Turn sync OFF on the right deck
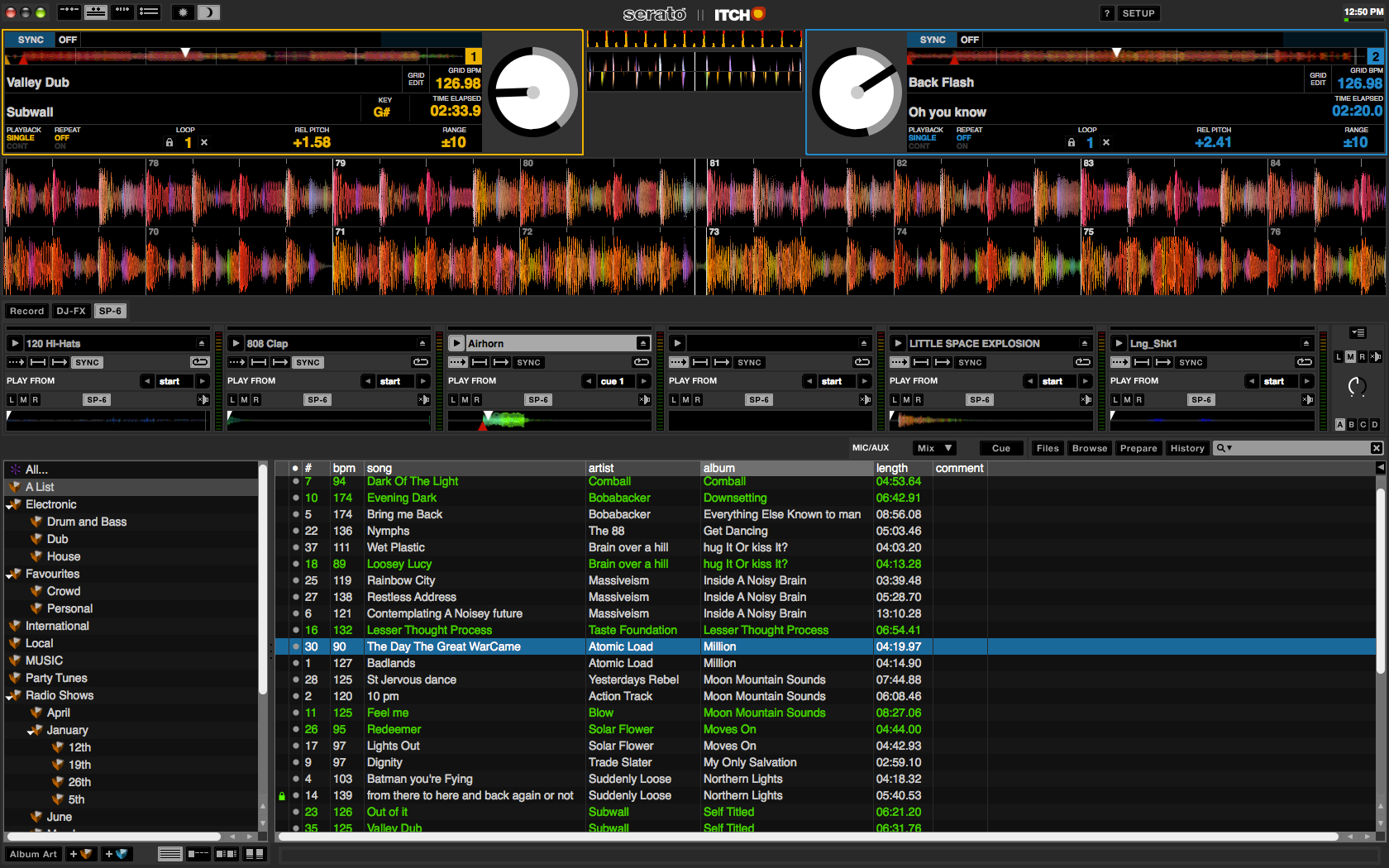The width and height of the screenshot is (1389, 868). (970, 40)
